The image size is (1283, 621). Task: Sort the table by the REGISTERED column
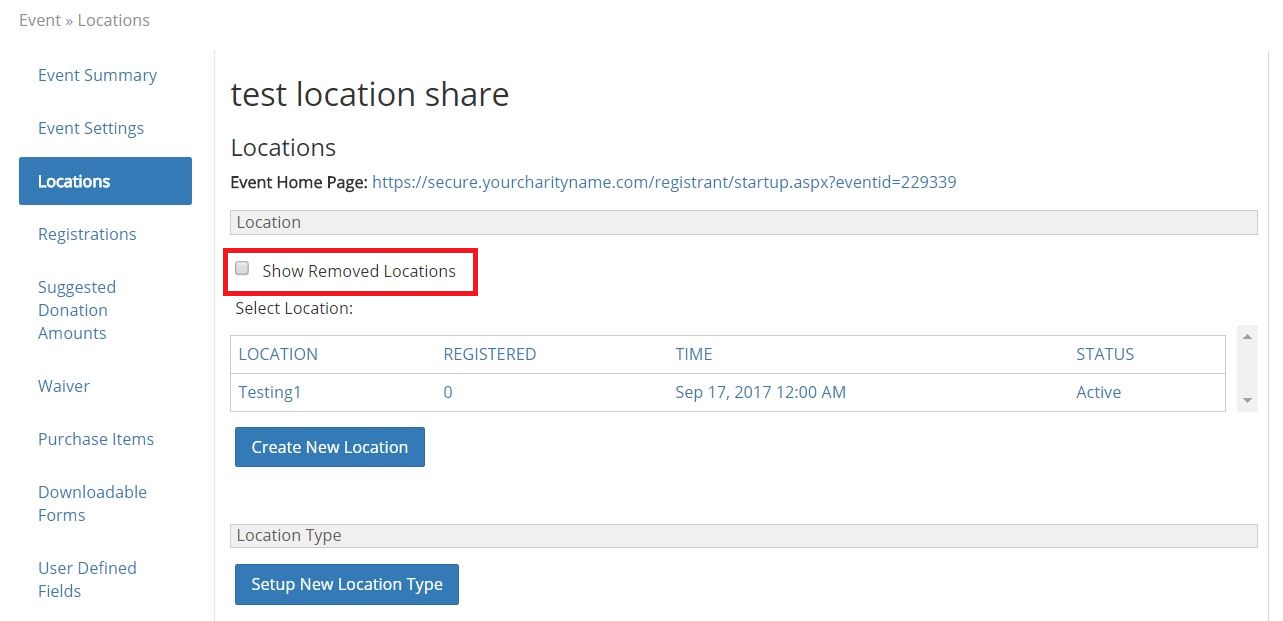pyautogui.click(x=490, y=354)
